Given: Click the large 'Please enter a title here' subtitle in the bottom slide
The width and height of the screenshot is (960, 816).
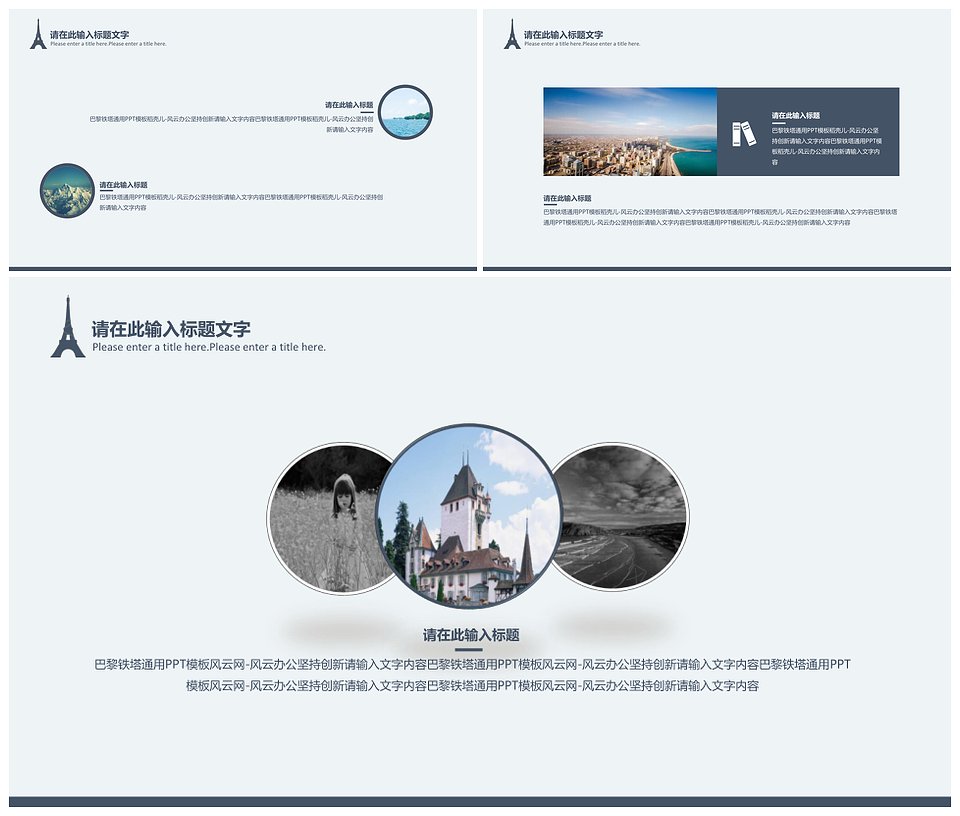Looking at the screenshot, I should [x=209, y=347].
